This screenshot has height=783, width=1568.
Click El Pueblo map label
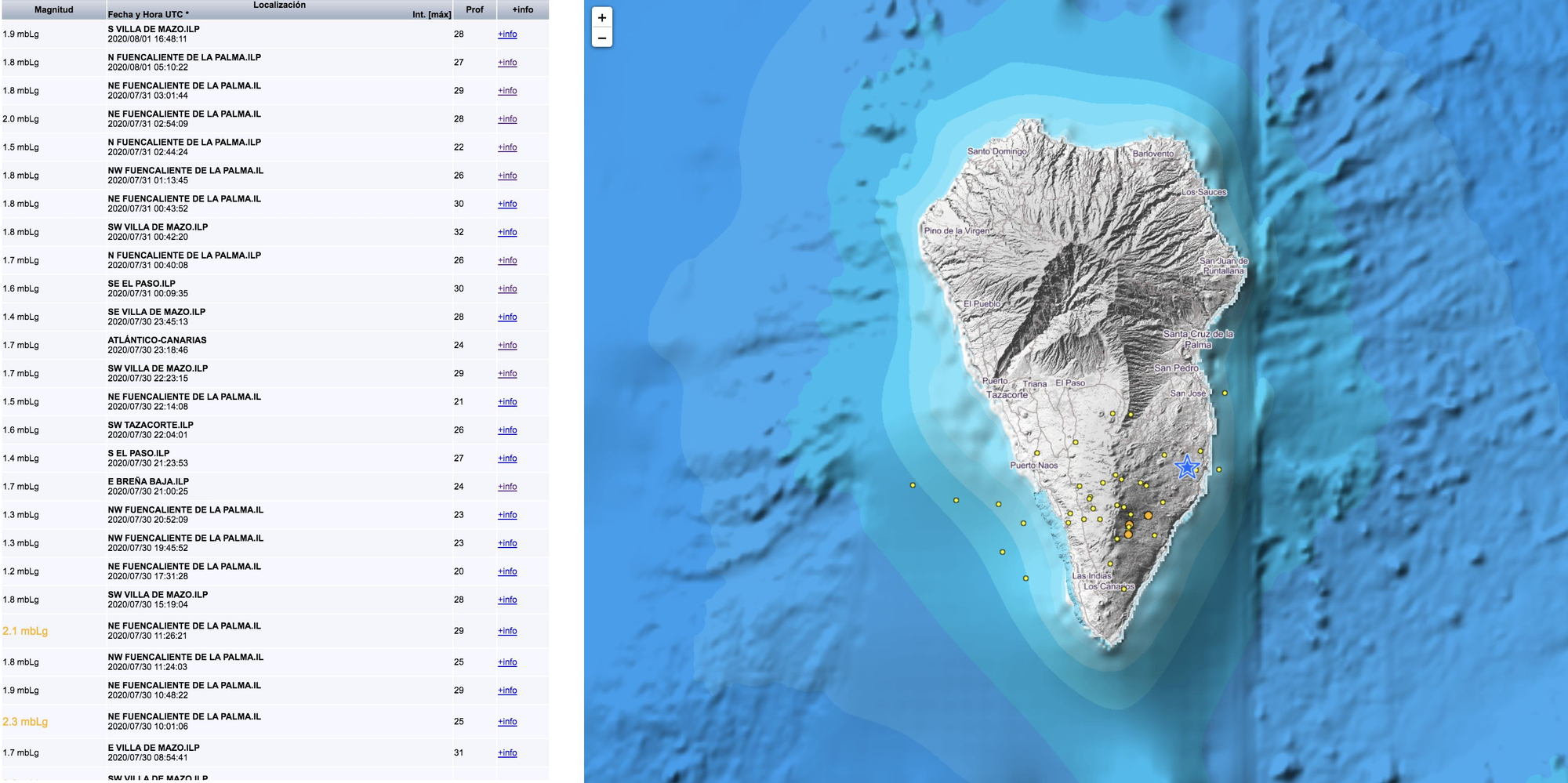point(982,304)
